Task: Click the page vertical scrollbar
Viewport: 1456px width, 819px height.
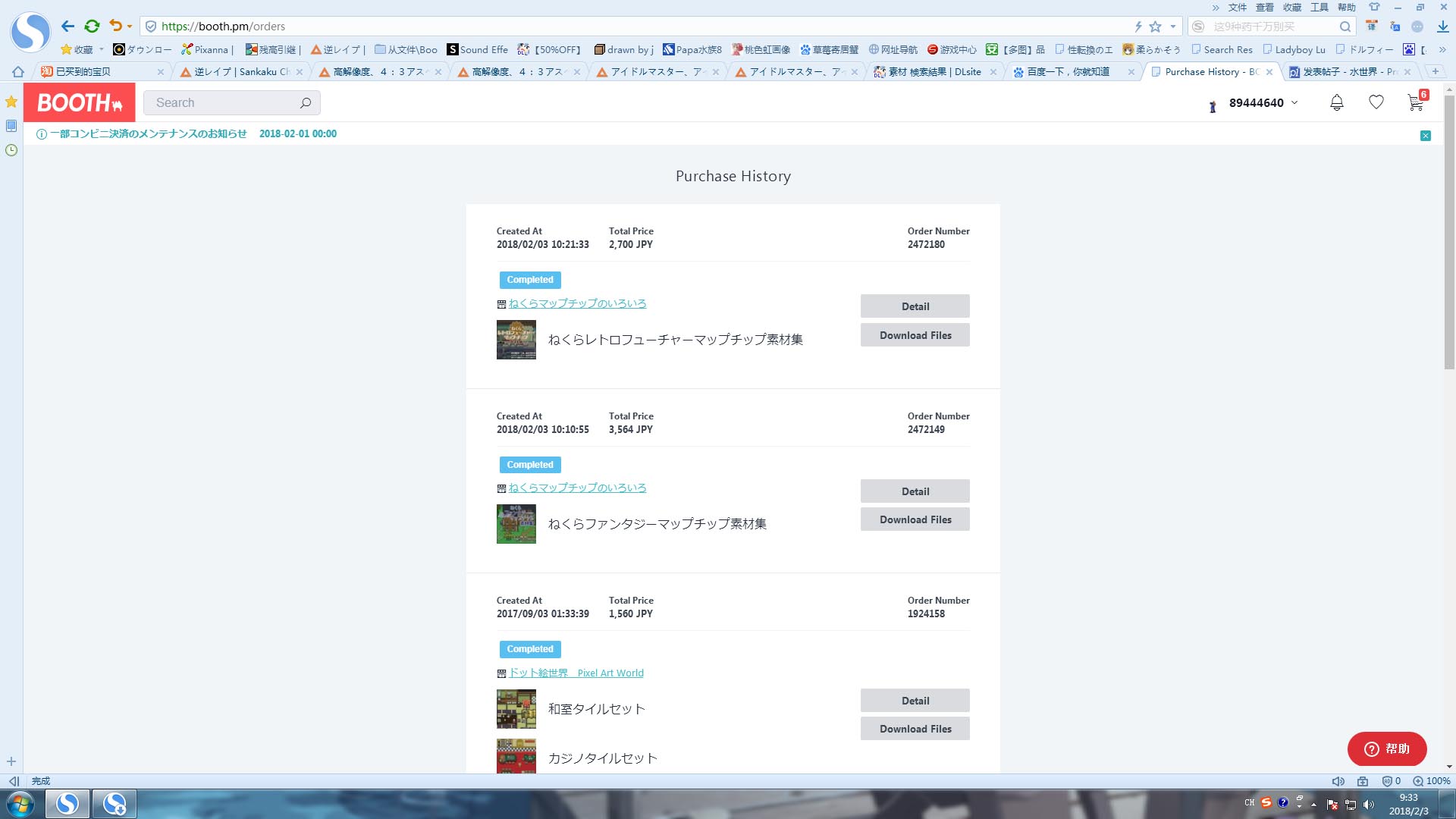Action: [x=1449, y=231]
